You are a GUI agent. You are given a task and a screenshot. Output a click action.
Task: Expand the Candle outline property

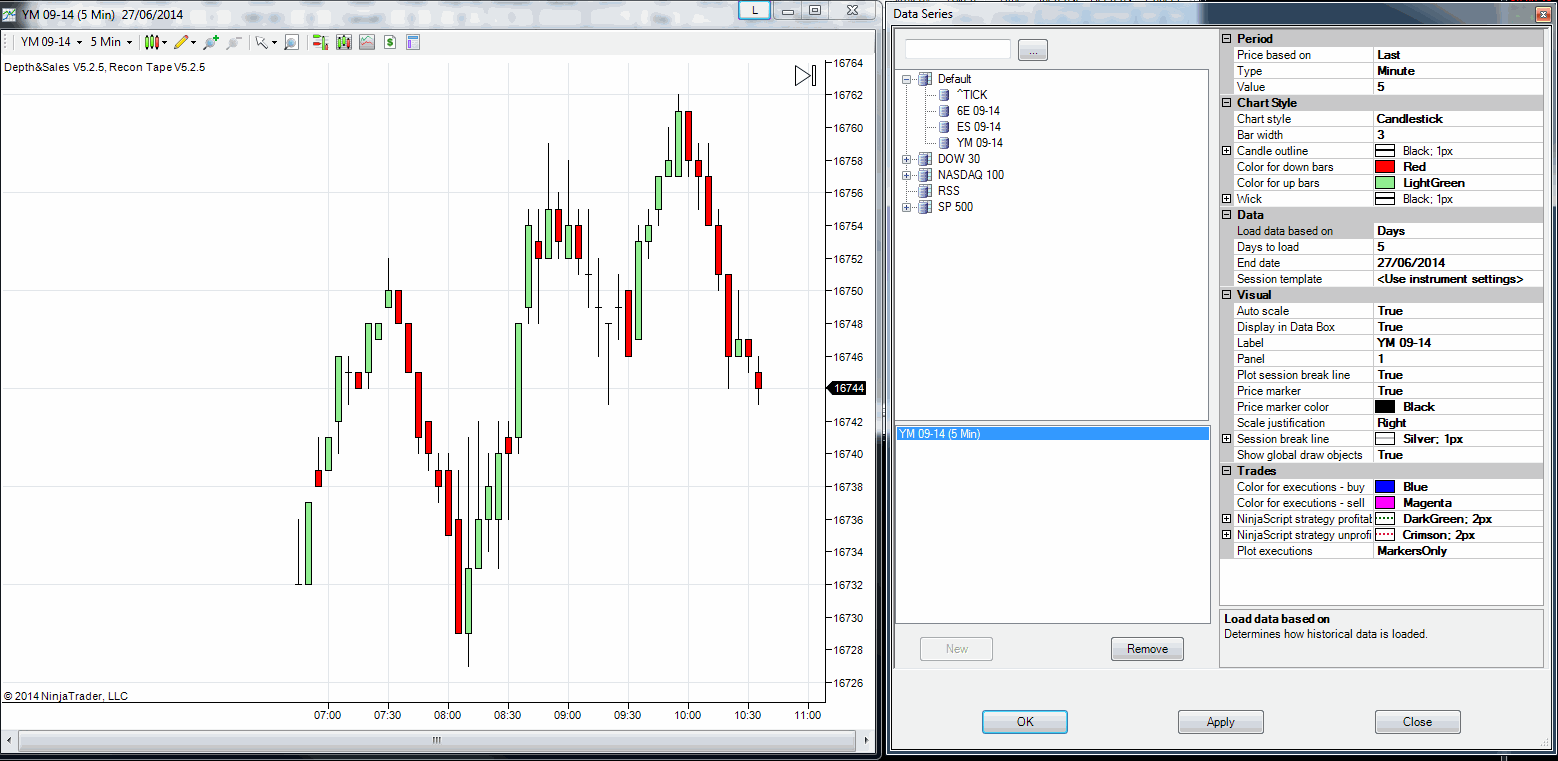coord(1227,151)
